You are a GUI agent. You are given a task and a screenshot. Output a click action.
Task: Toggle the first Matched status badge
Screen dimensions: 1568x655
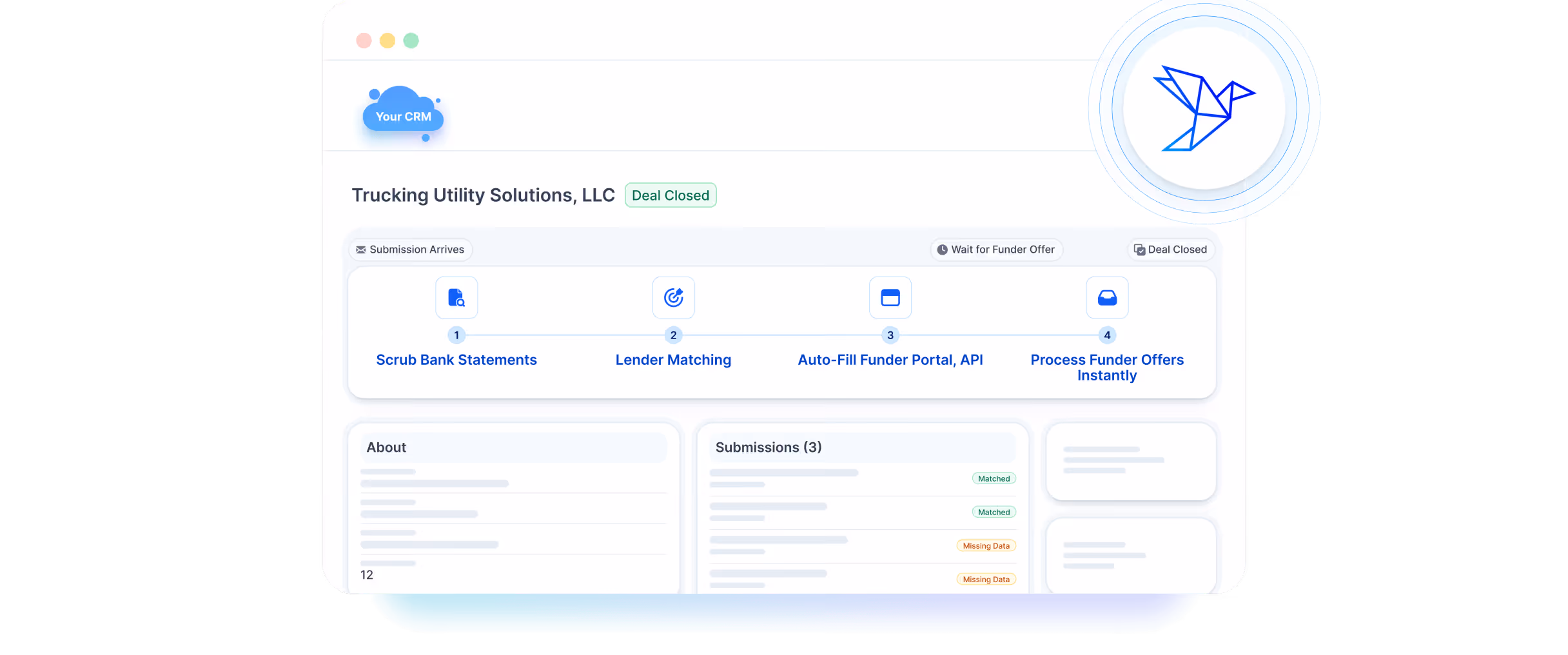coord(994,478)
